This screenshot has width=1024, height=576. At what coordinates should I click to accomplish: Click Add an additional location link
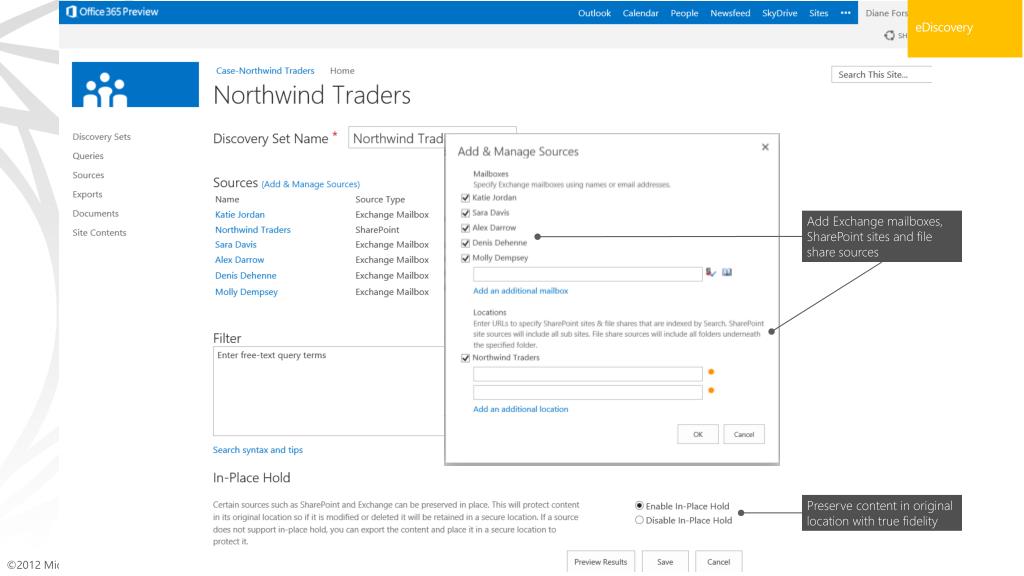[x=520, y=409]
